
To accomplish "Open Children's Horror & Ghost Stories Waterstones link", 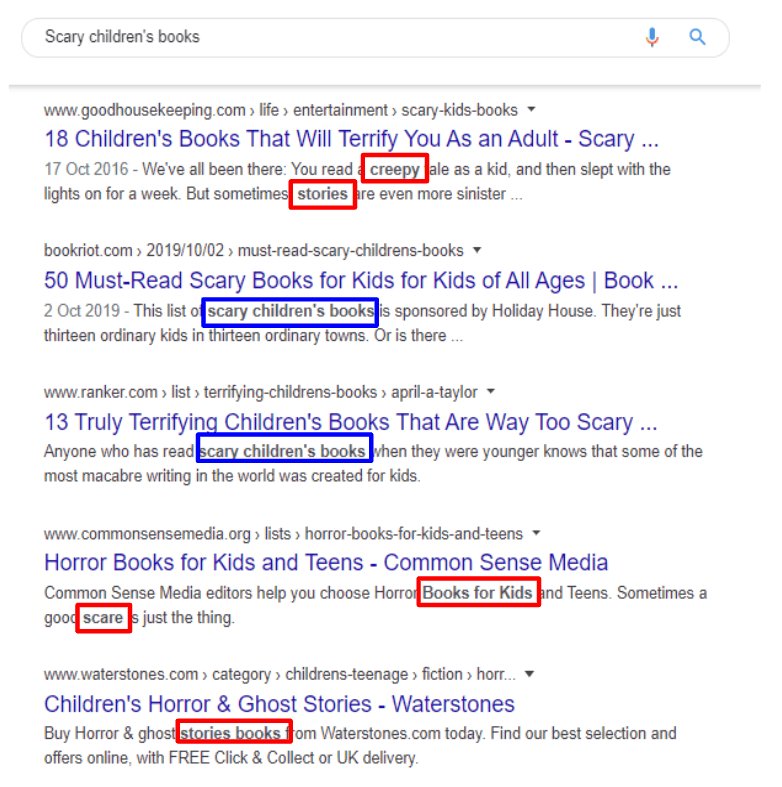I will coord(280,704).
